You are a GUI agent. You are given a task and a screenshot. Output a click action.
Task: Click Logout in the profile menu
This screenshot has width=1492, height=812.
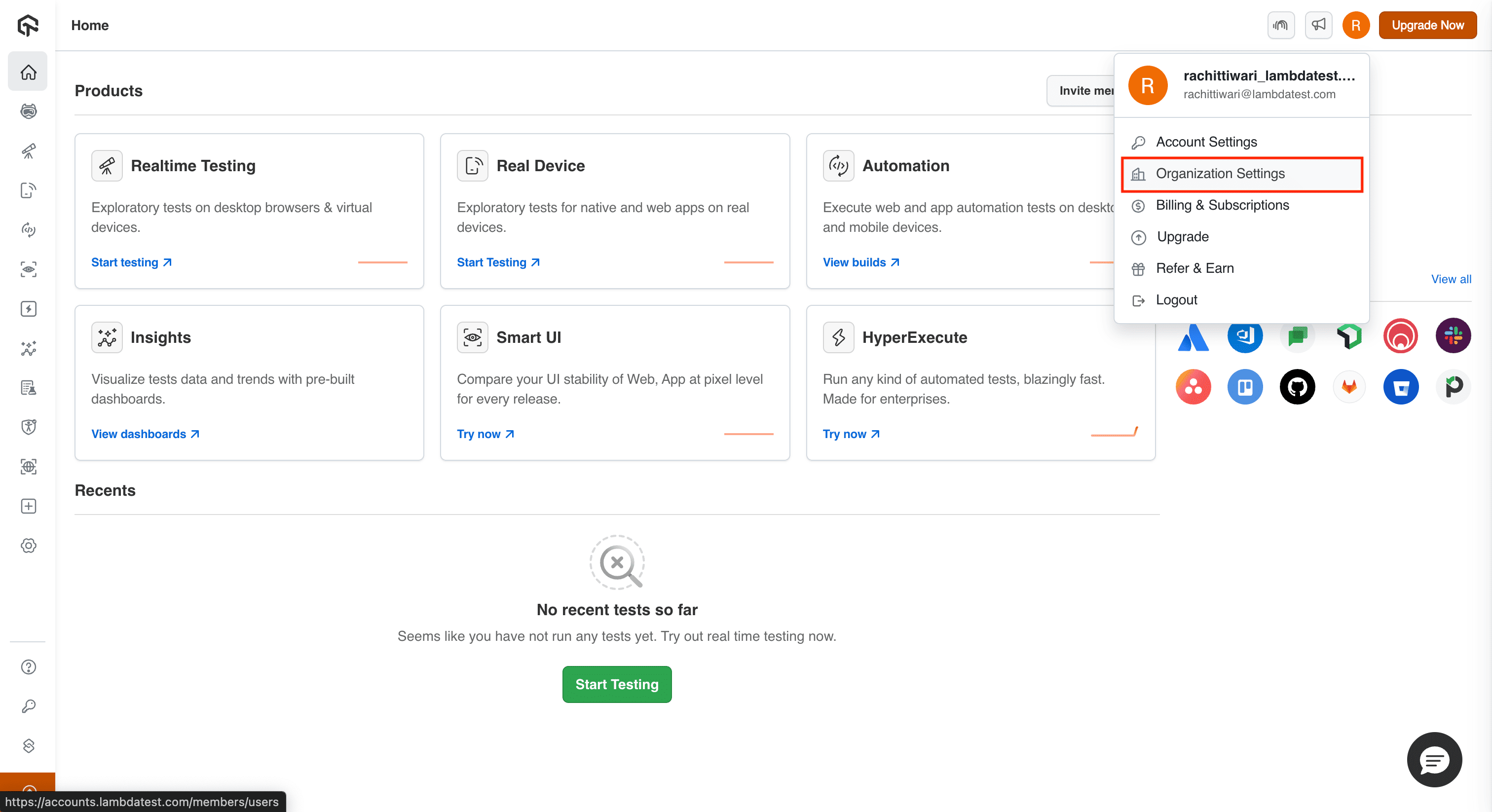[1176, 299]
